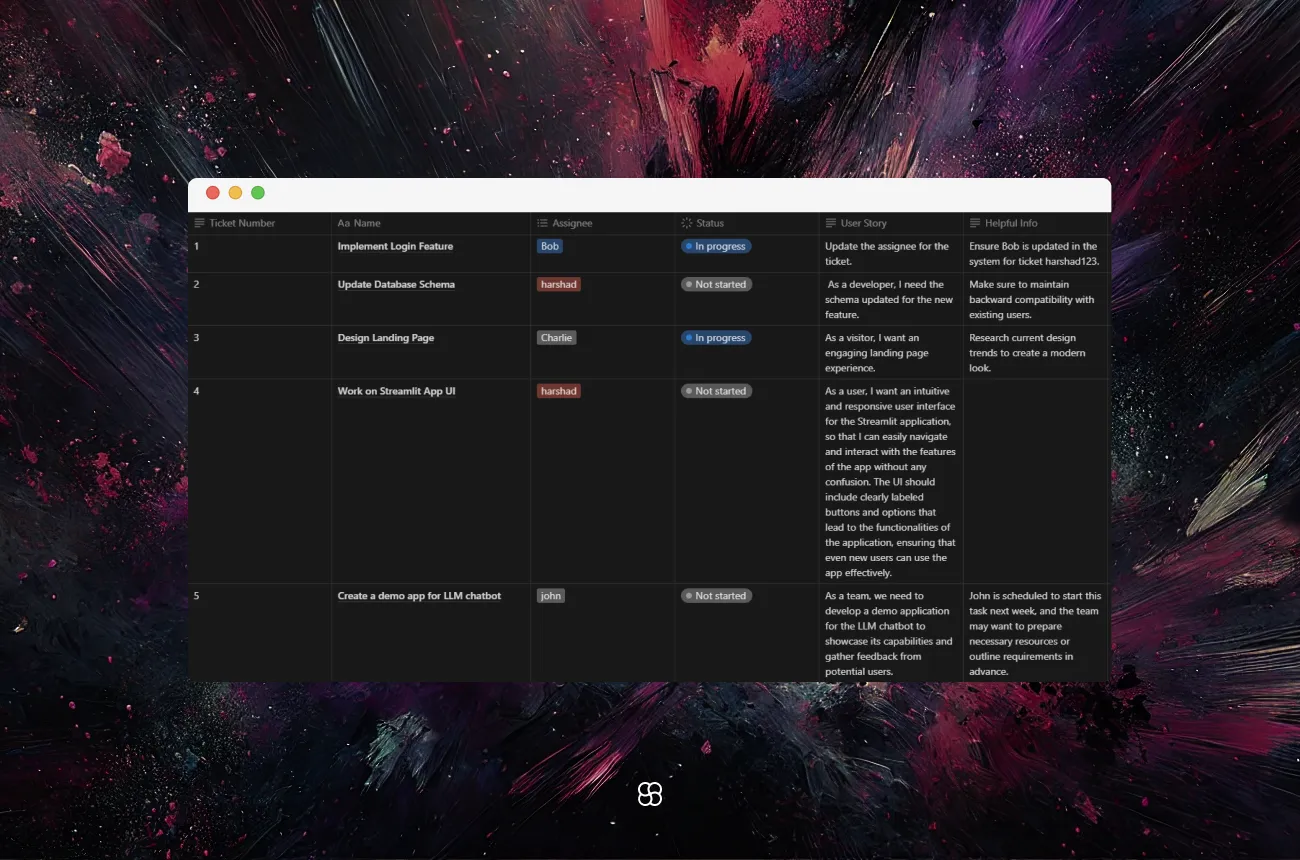Screen dimensions: 1300x860
Task: Select the Bob assignee tag
Action: pos(550,246)
